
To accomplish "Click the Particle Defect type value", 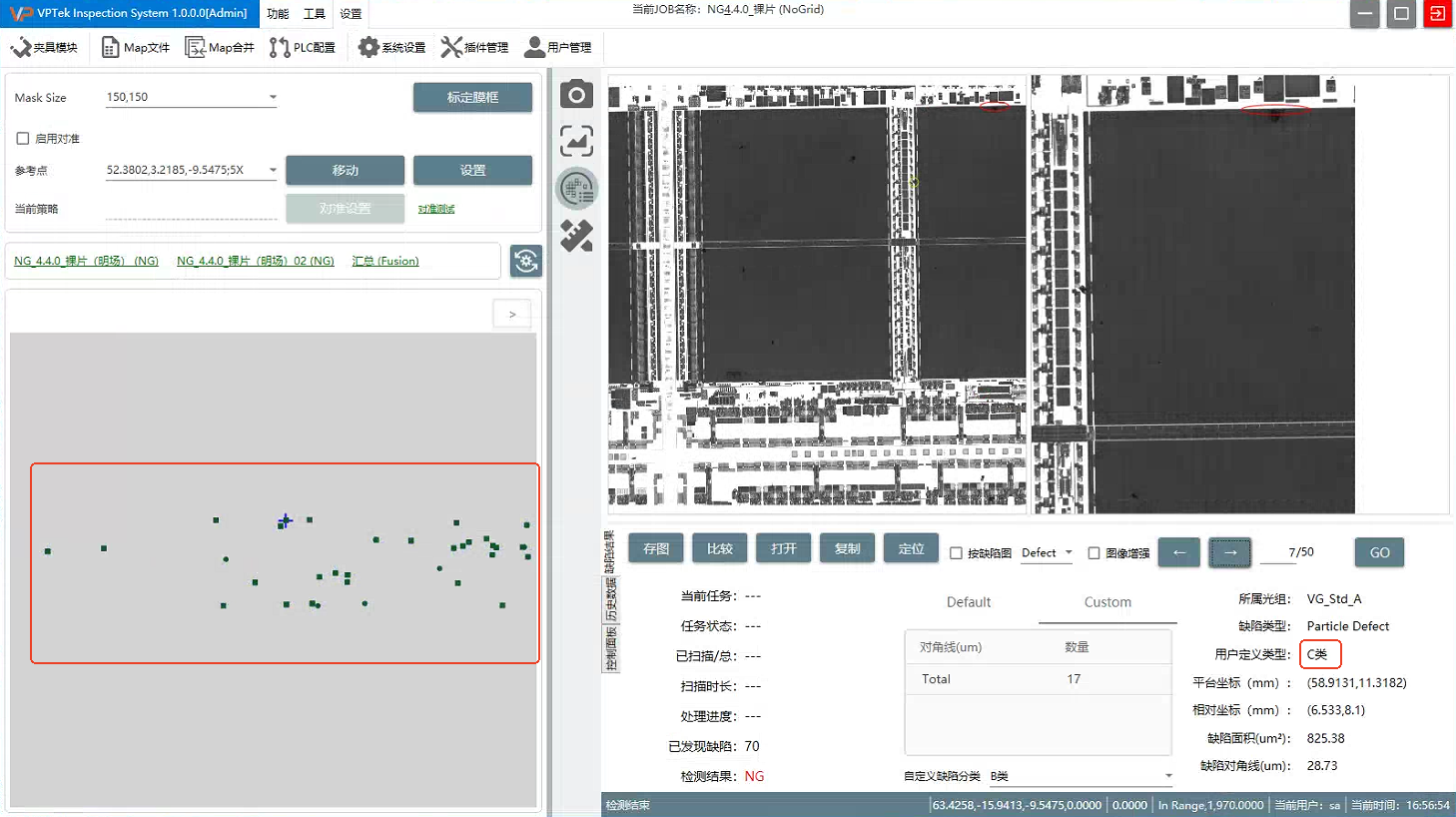I will [1348, 626].
